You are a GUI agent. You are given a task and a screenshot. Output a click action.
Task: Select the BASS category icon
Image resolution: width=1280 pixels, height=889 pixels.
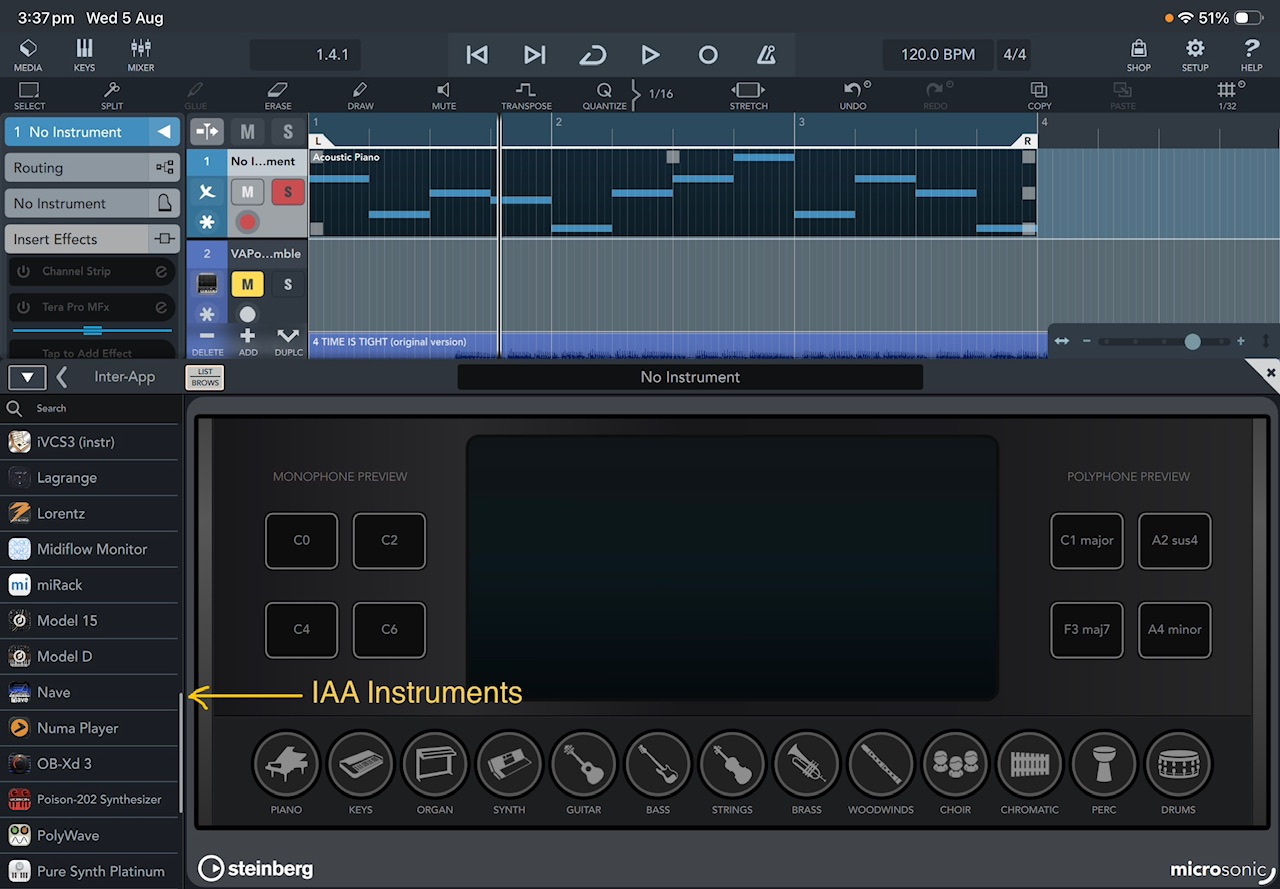[658, 765]
